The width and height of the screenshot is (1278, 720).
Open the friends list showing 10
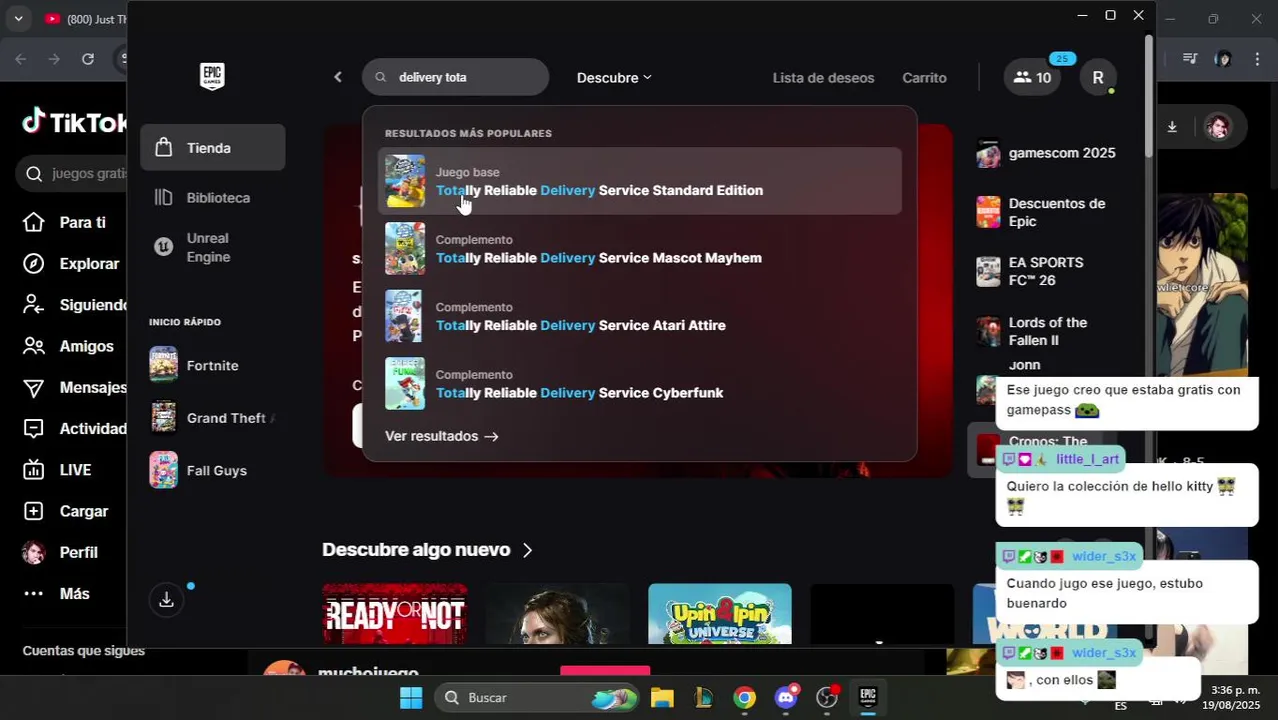point(1033,77)
